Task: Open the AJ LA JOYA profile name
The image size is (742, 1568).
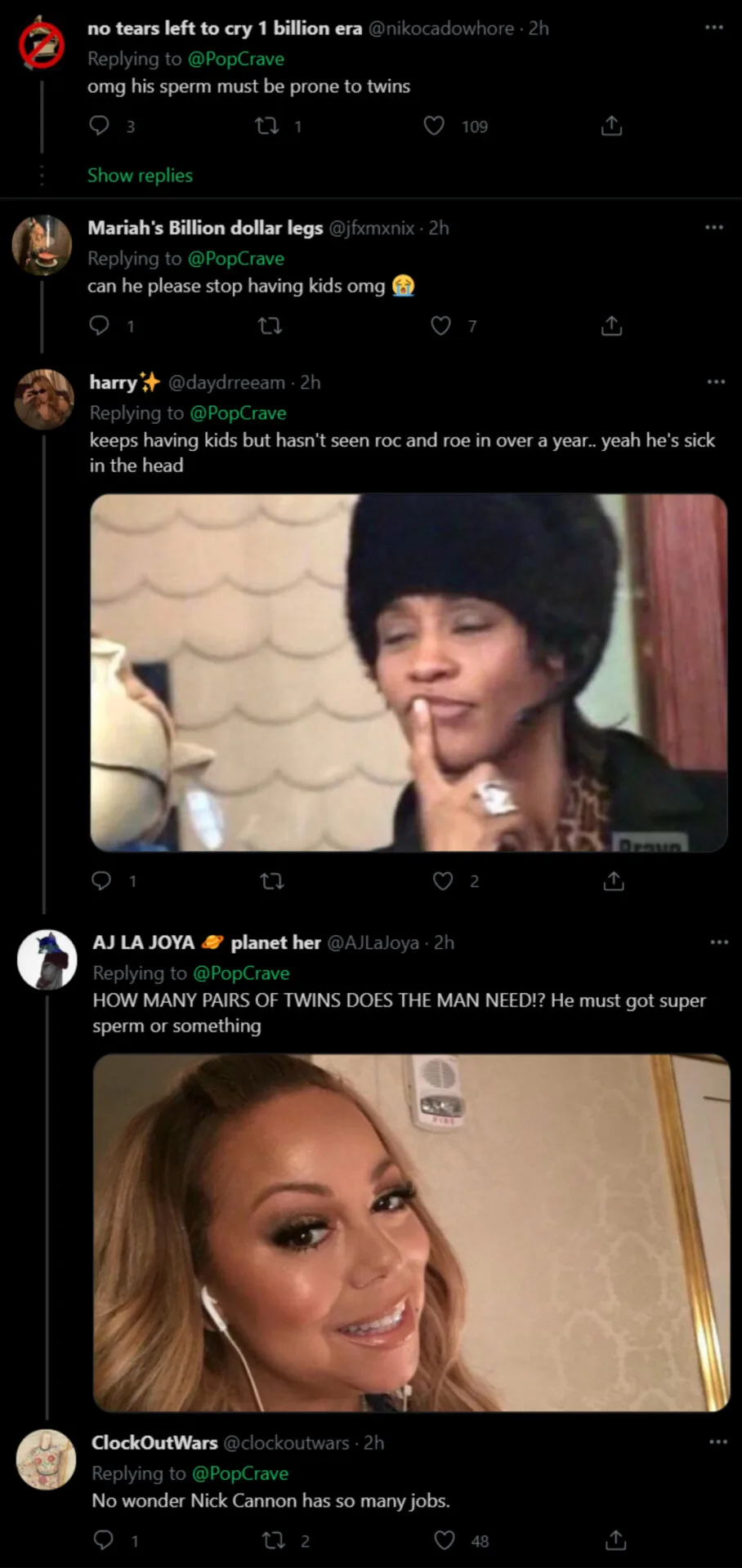Action: 143,942
